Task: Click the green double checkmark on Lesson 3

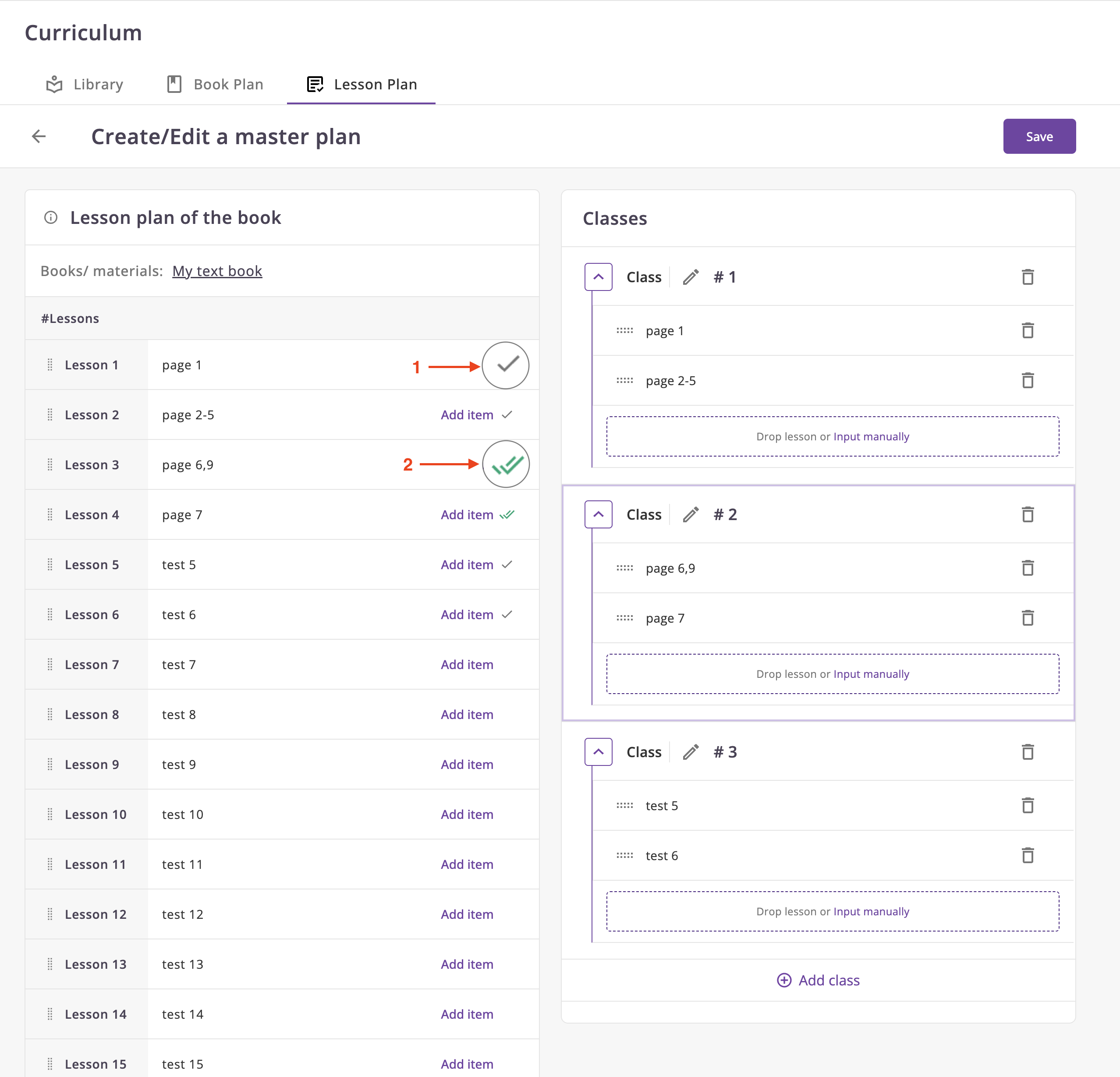Action: tap(507, 464)
